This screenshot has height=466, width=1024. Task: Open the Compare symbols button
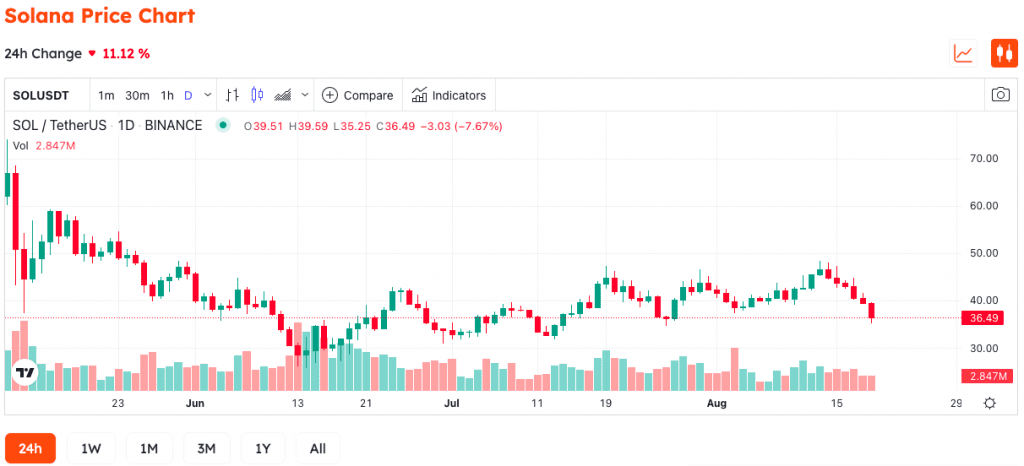358,95
